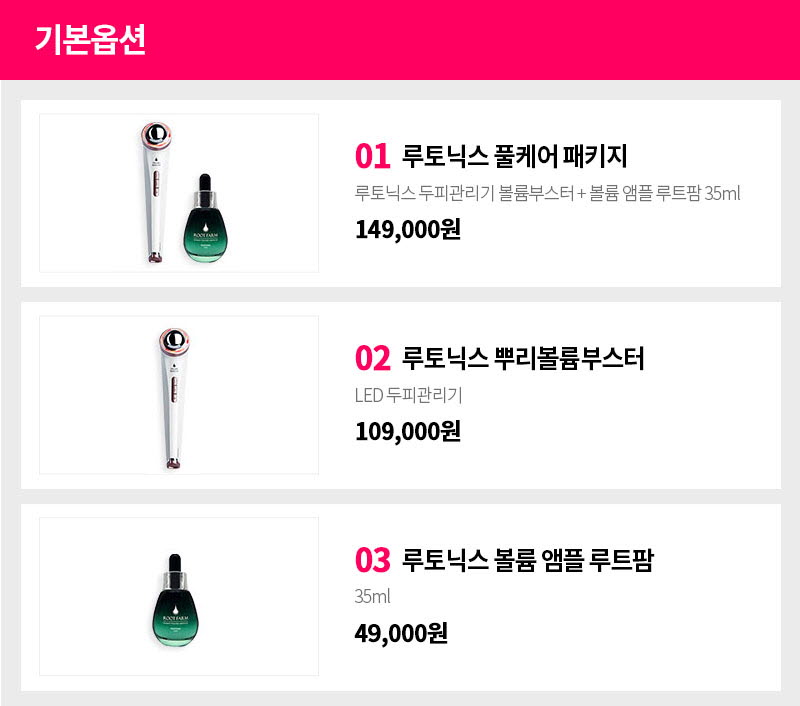The image size is (800, 706).
Task: Open 루토닉스 볼륨 앰플 루트팜 title
Action: click(528, 560)
